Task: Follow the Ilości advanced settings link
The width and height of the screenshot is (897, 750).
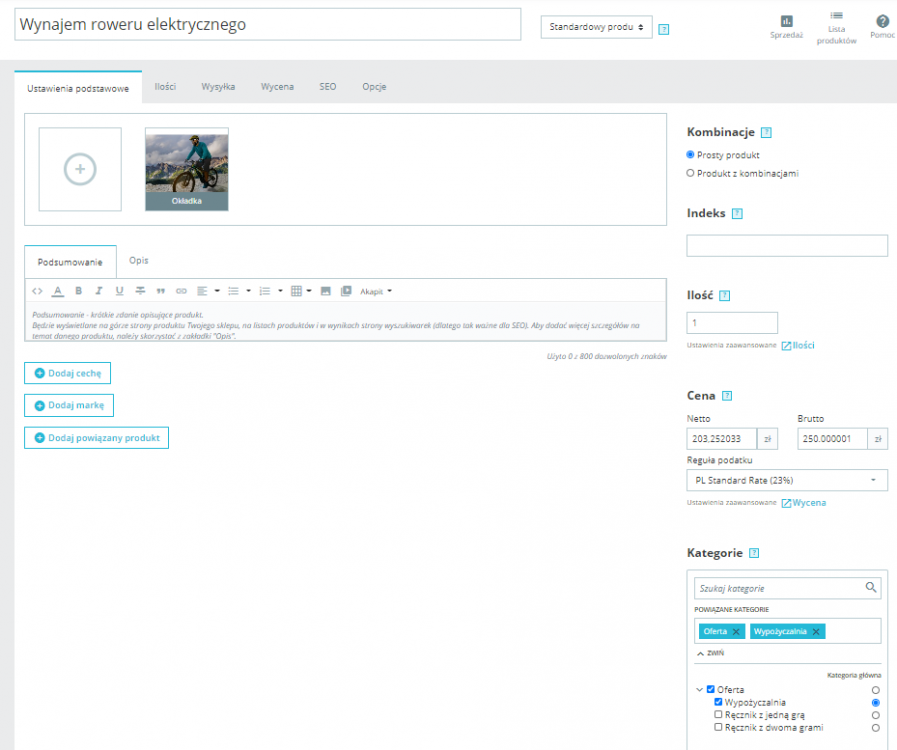Action: (x=798, y=346)
